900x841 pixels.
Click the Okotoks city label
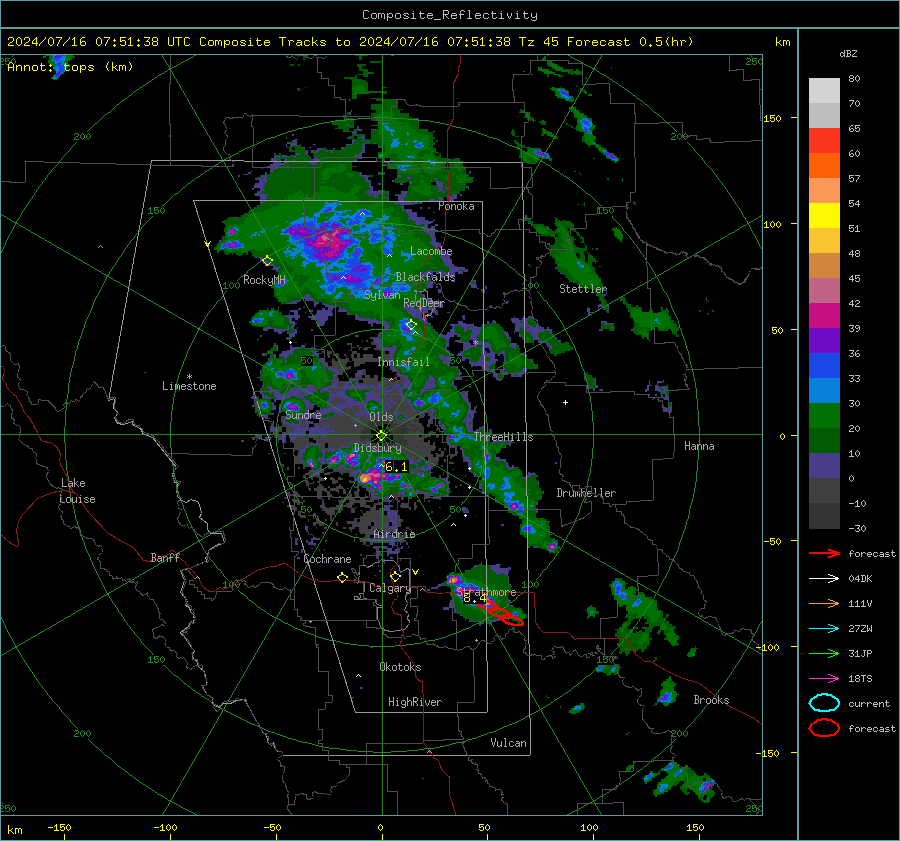point(400,667)
